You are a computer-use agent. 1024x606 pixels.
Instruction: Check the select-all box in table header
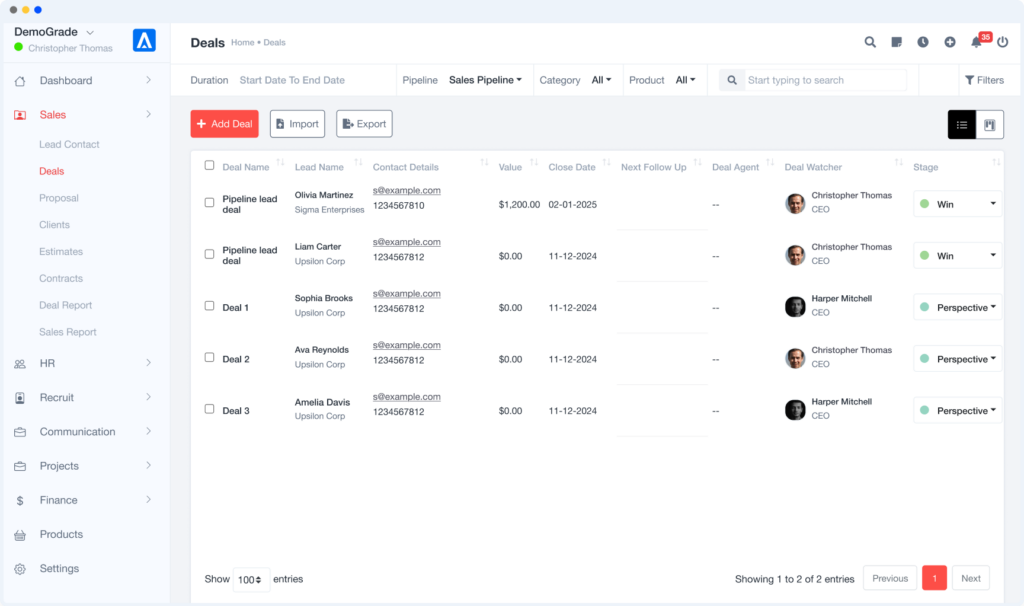click(x=208, y=165)
